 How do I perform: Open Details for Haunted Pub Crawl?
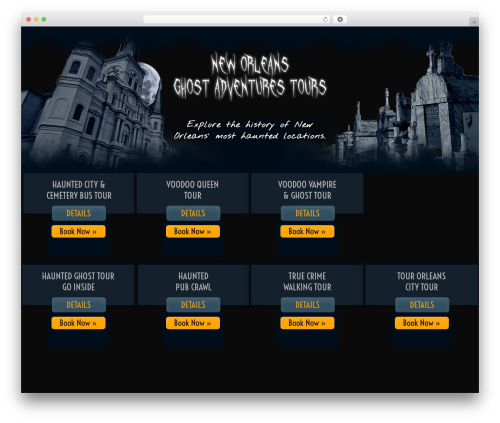pyautogui.click(x=193, y=305)
